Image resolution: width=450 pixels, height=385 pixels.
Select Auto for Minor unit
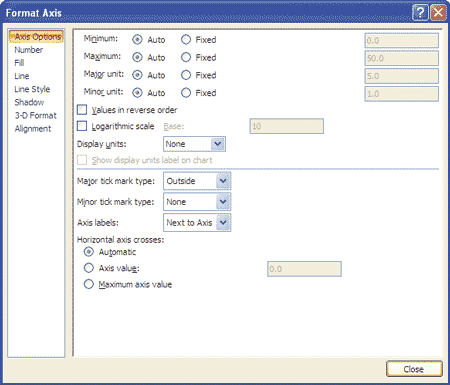click(x=137, y=93)
